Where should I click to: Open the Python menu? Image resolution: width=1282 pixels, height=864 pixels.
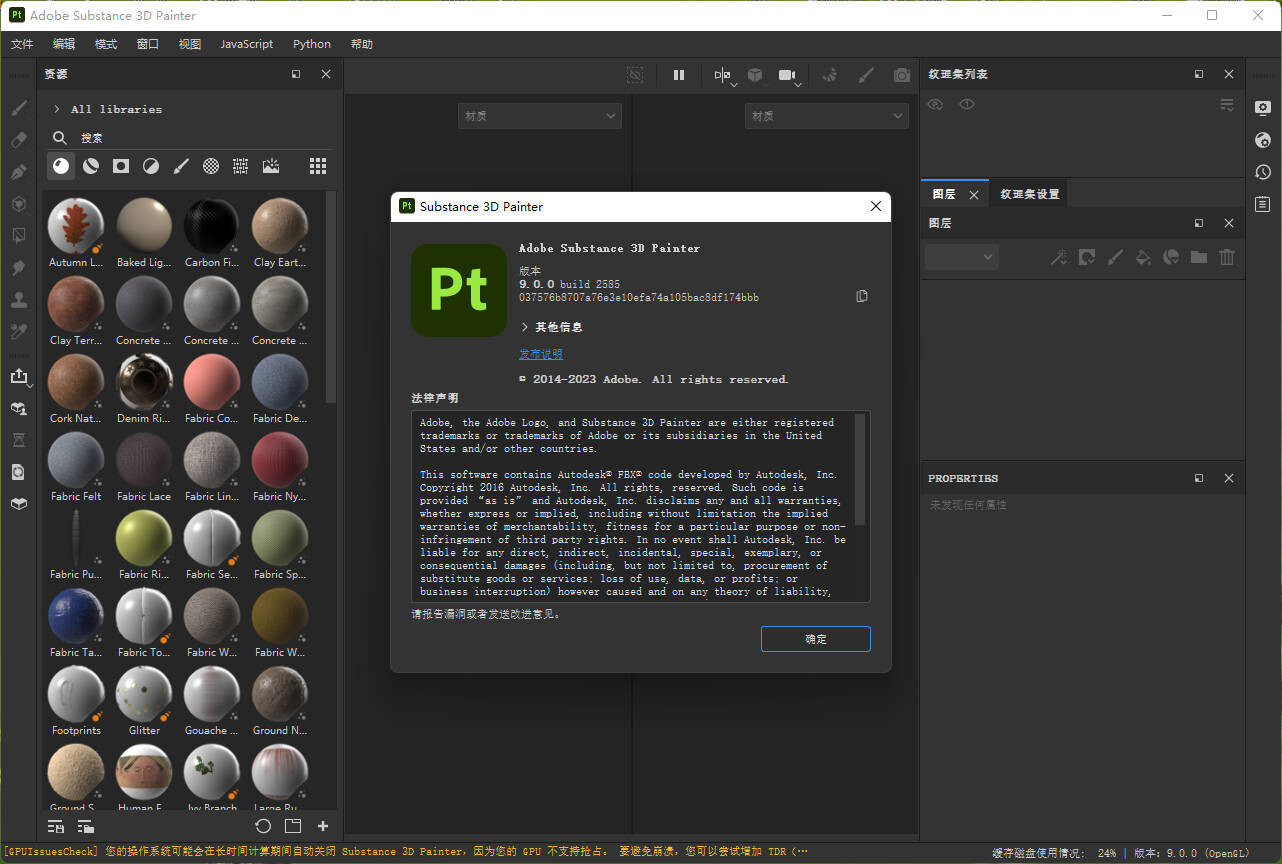(312, 44)
